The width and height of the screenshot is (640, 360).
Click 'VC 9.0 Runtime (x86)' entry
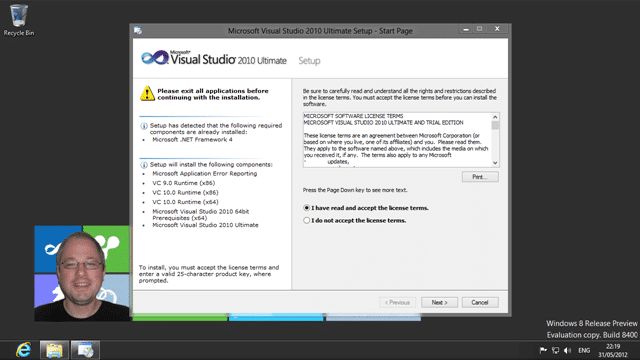click(183, 183)
